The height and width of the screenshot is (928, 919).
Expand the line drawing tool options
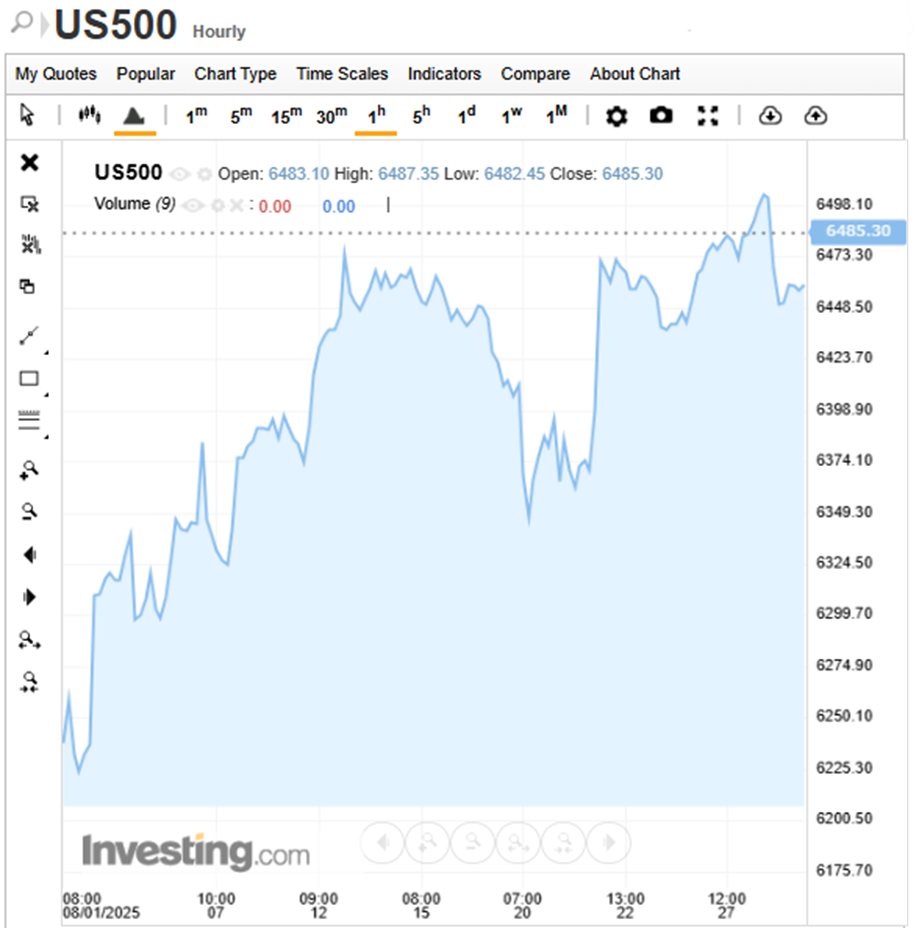(46, 352)
